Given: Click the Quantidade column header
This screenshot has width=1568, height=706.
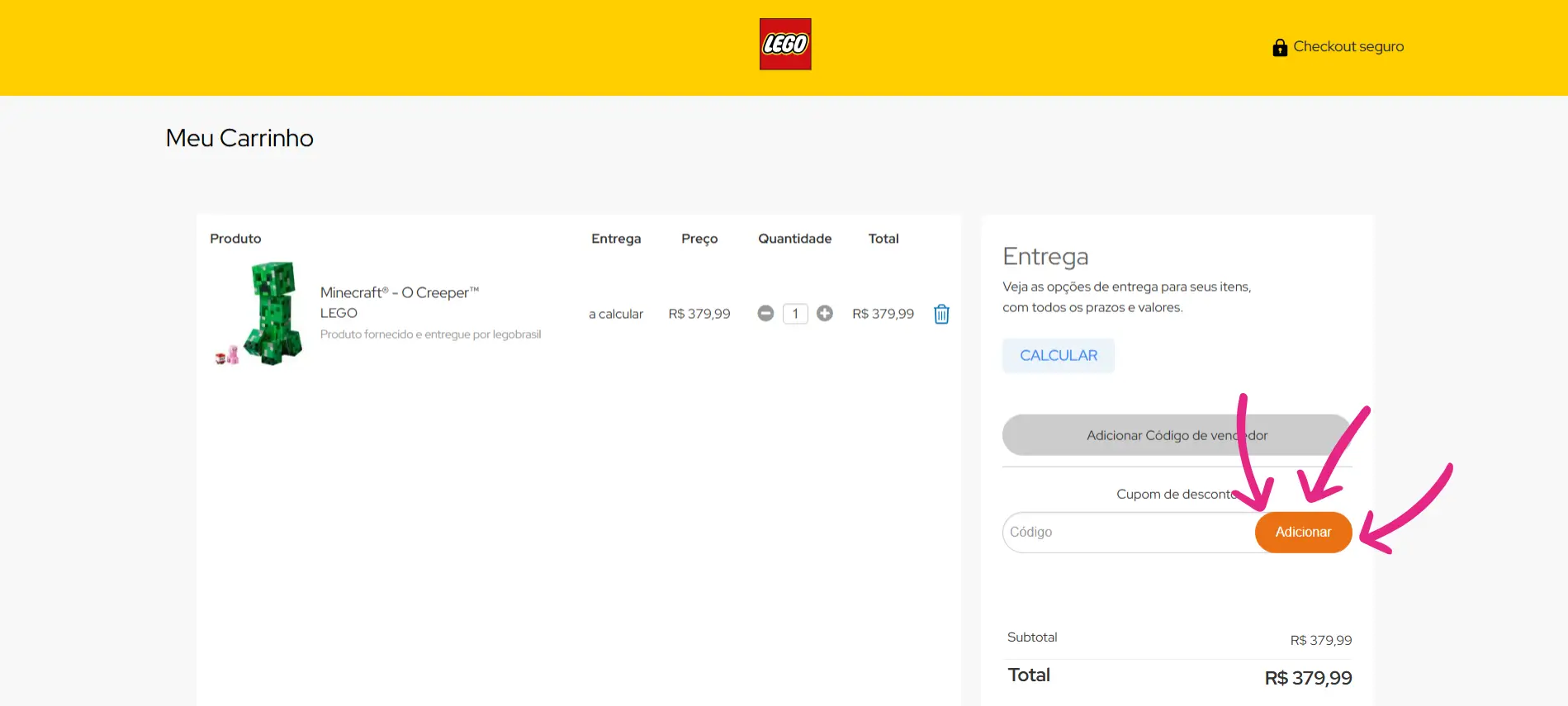Looking at the screenshot, I should pos(795,239).
